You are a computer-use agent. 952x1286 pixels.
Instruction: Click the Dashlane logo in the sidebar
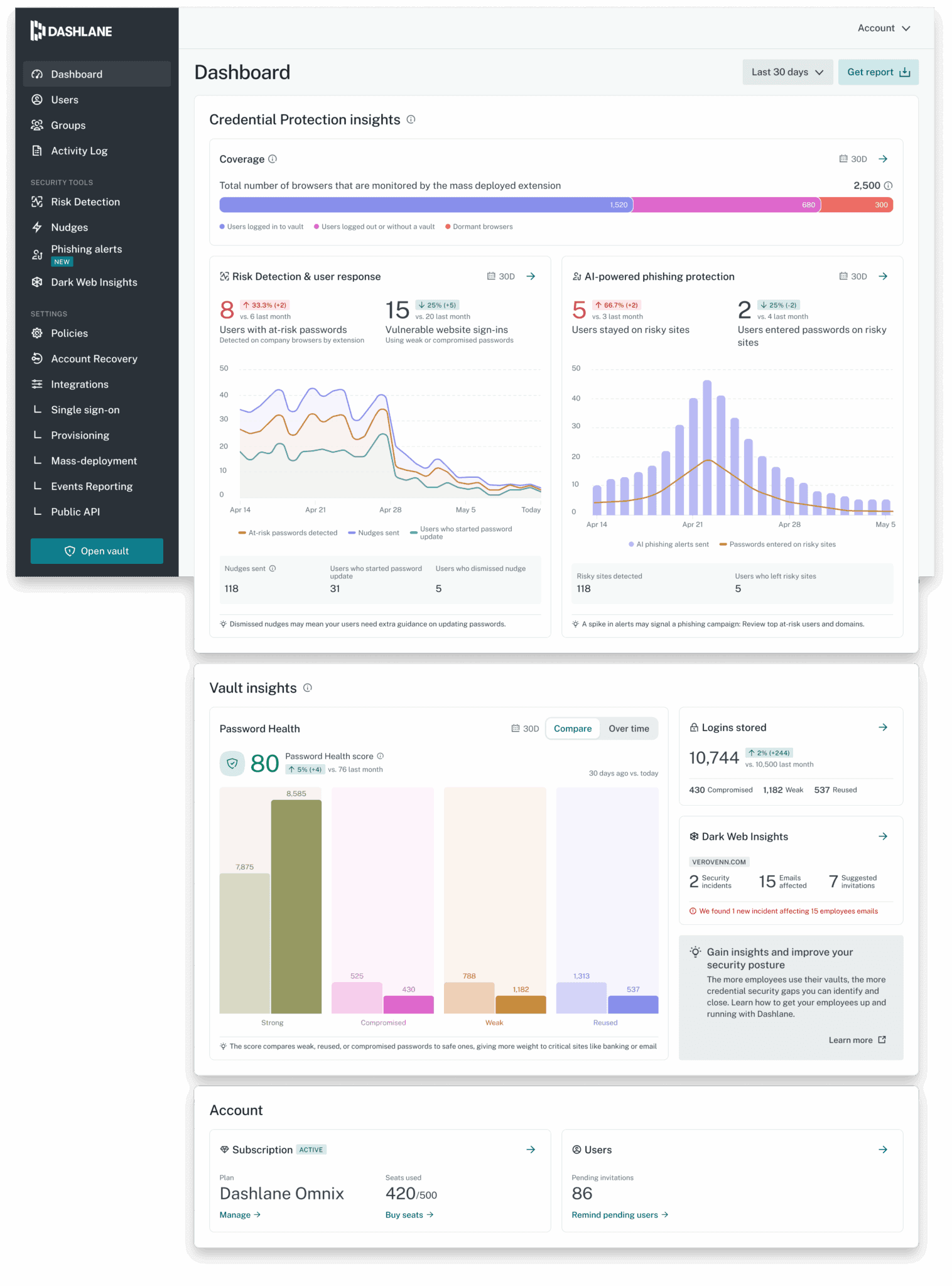coord(71,31)
